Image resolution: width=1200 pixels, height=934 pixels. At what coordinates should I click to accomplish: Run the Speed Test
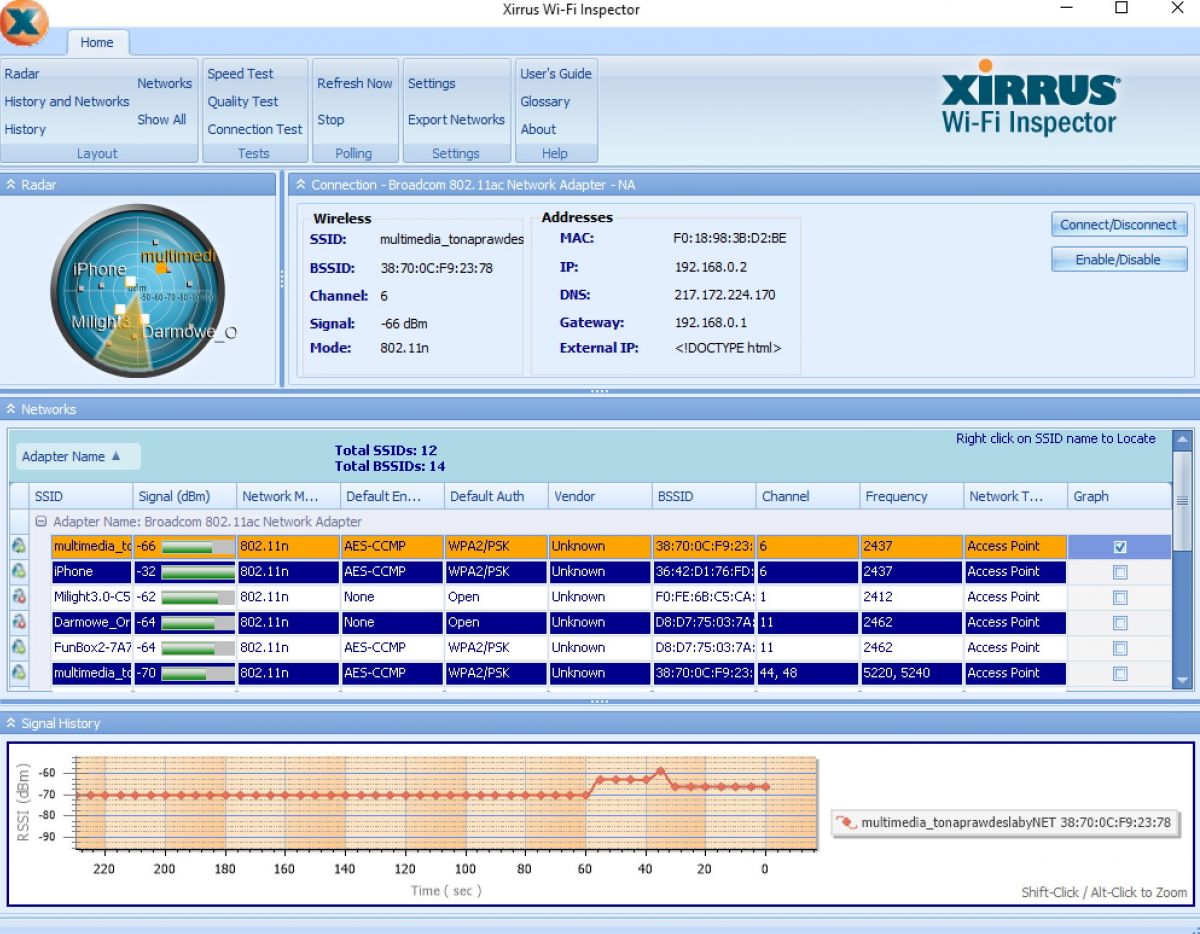pyautogui.click(x=240, y=74)
